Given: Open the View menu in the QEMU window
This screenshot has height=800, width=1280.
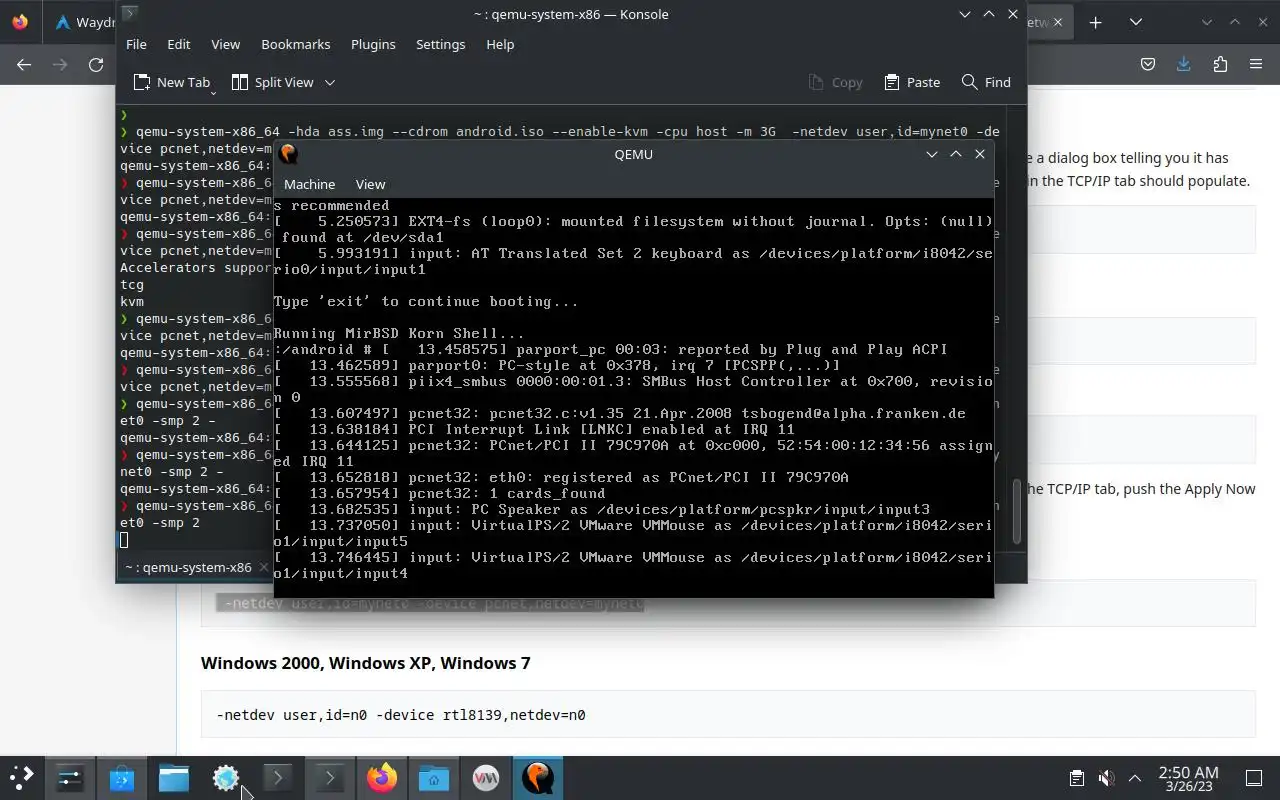Looking at the screenshot, I should pyautogui.click(x=370, y=184).
